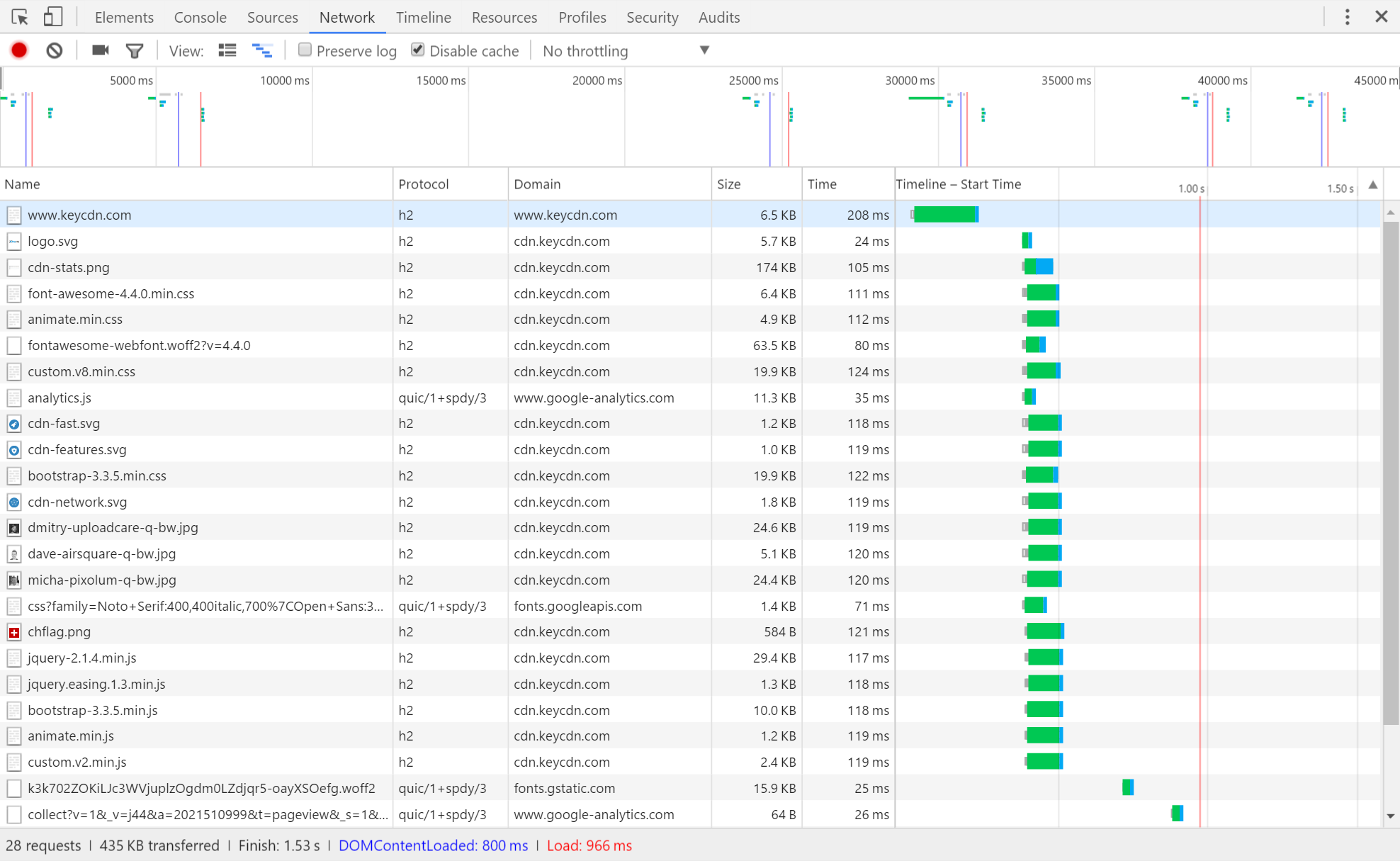Click the www.keycdn.com waterfall bar

pos(945,215)
